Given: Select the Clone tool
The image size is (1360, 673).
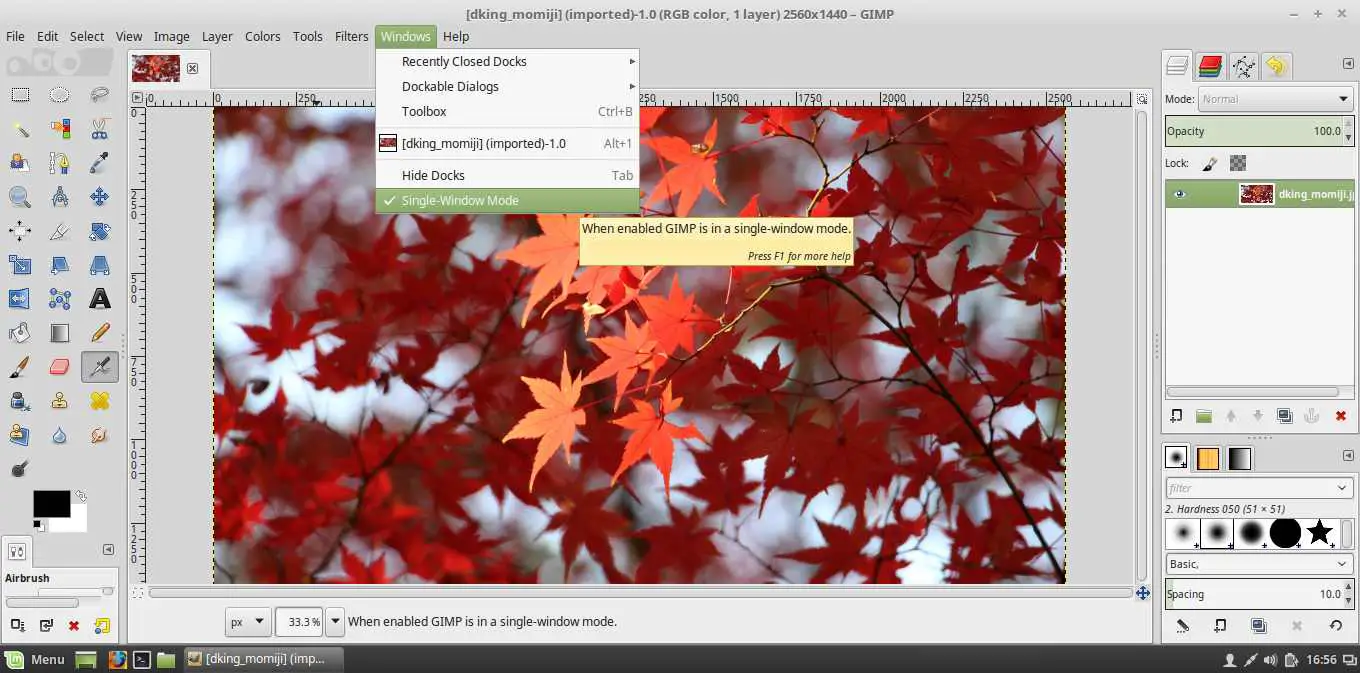Looking at the screenshot, I should point(59,400).
